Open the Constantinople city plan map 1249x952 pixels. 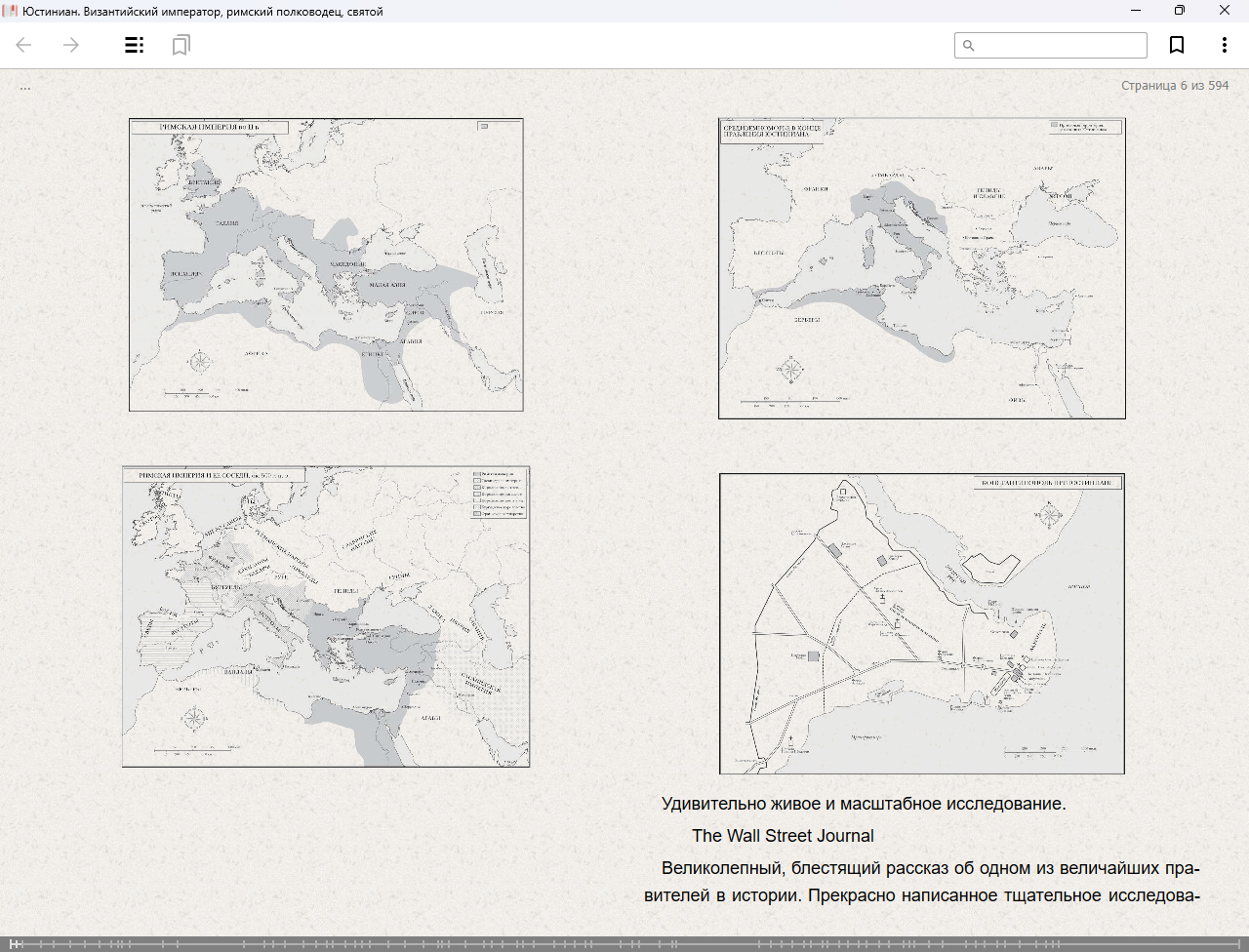[x=921, y=624]
